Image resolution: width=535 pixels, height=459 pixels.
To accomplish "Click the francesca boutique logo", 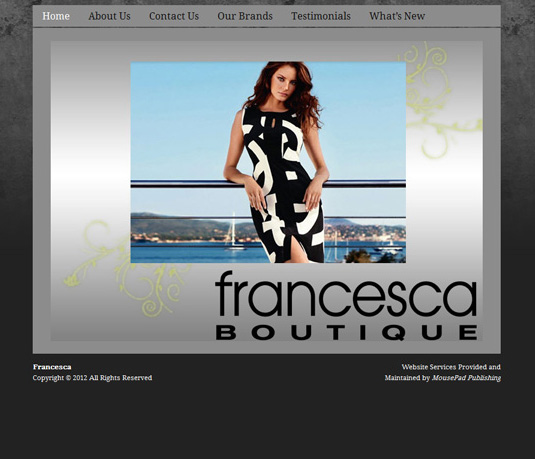I will [x=346, y=305].
